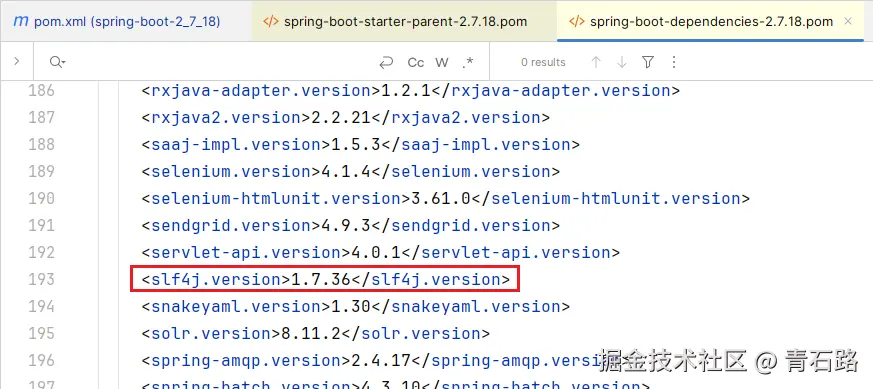The width and height of the screenshot is (873, 389).
Task: Click line number 194 in the gutter
Action: coord(41,306)
